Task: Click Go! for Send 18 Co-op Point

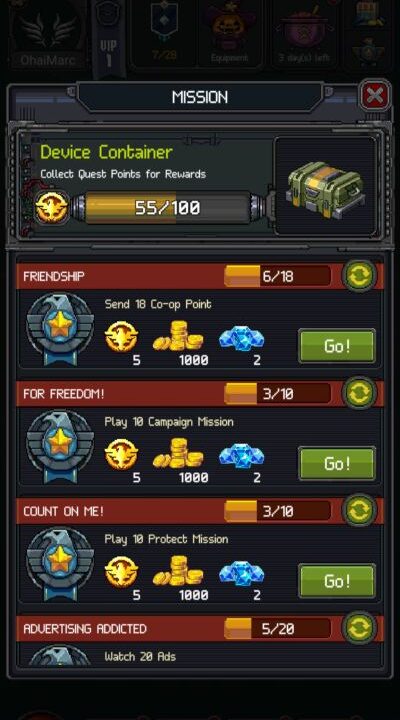Action: (337, 346)
